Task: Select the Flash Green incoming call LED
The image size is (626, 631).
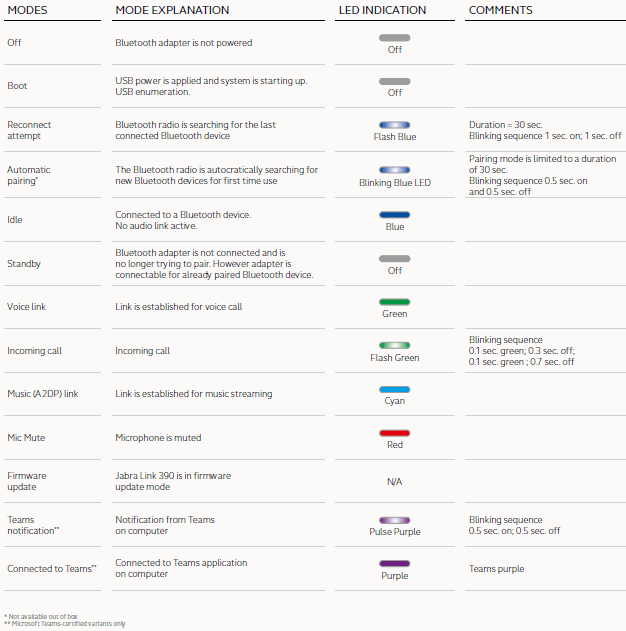Action: [x=394, y=345]
